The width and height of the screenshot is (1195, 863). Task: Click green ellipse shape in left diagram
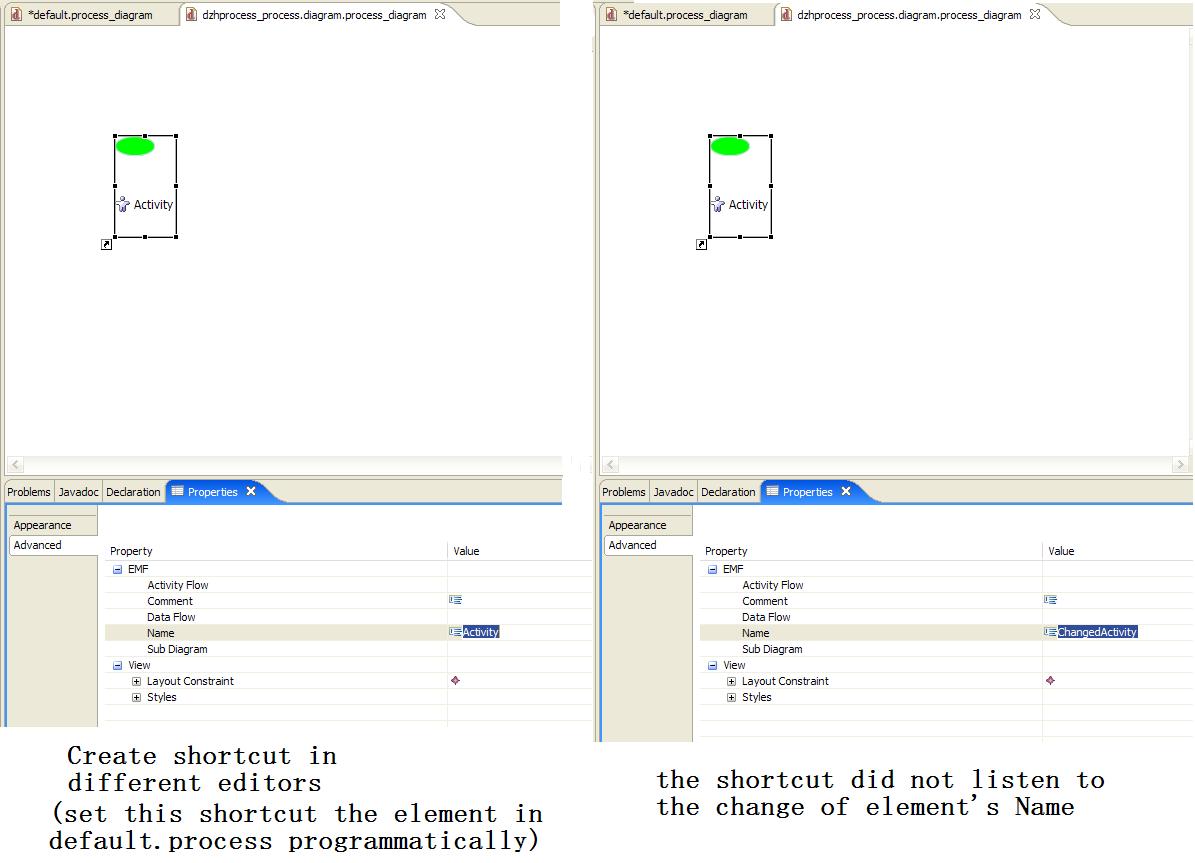point(135,146)
